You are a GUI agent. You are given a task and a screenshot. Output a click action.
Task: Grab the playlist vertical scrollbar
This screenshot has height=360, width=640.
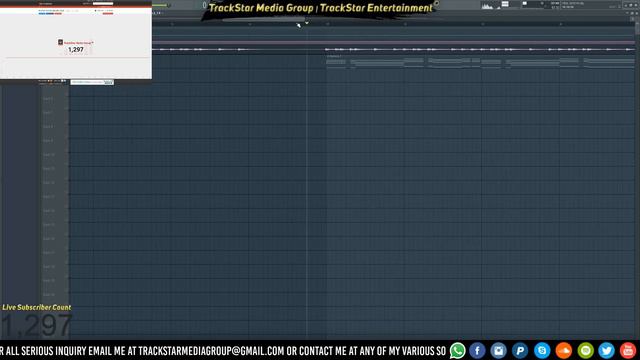tap(637, 29)
